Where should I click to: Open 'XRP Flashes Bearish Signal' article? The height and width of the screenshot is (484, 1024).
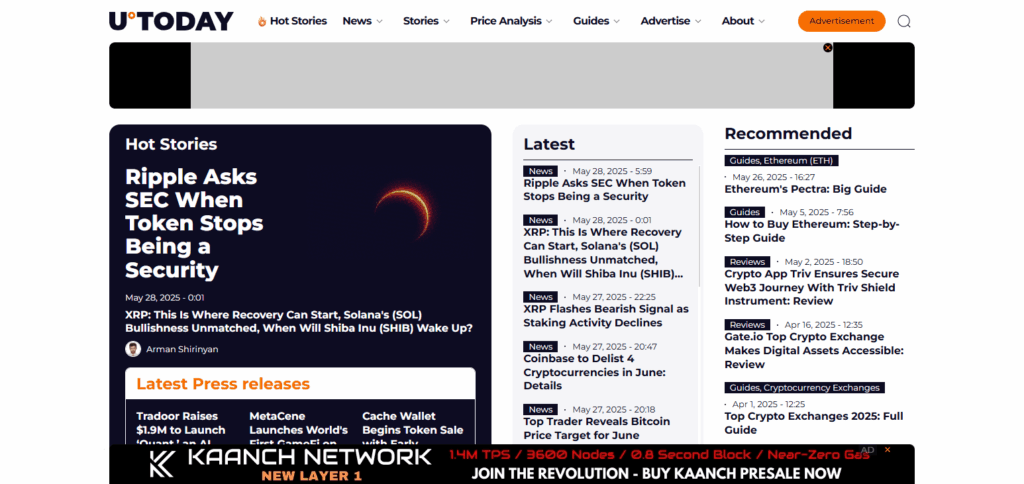605,316
